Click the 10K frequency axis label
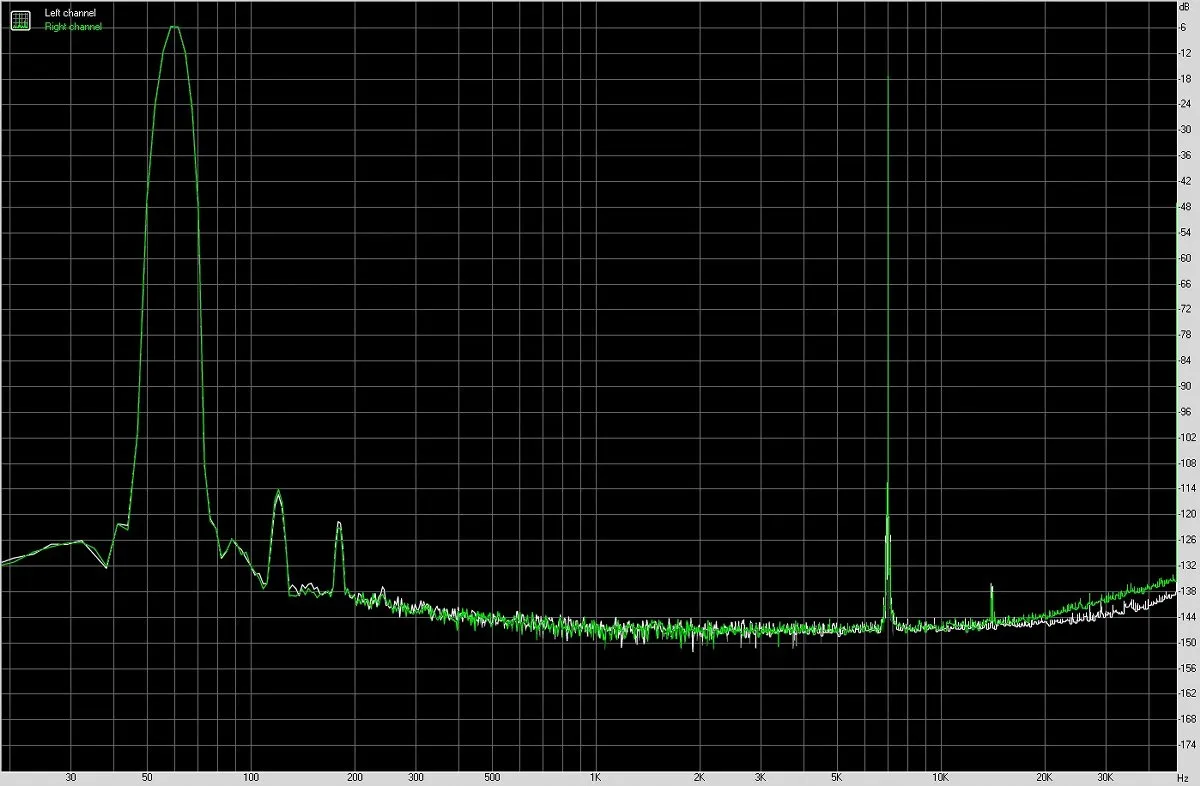Image resolution: width=1200 pixels, height=786 pixels. tap(940, 776)
